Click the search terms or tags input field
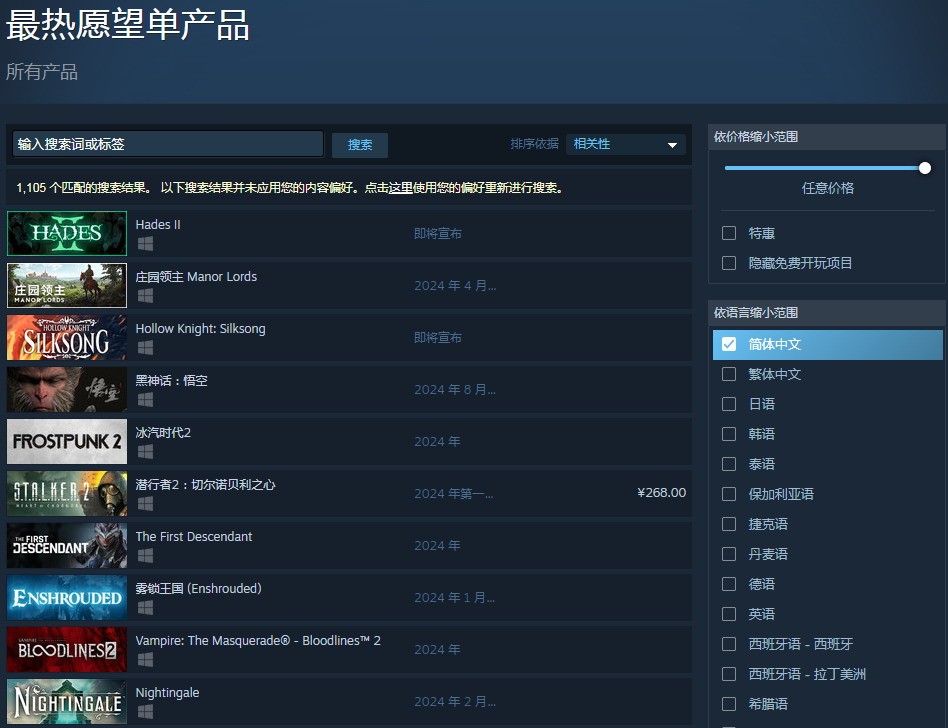This screenshot has height=728, width=948. pos(167,145)
